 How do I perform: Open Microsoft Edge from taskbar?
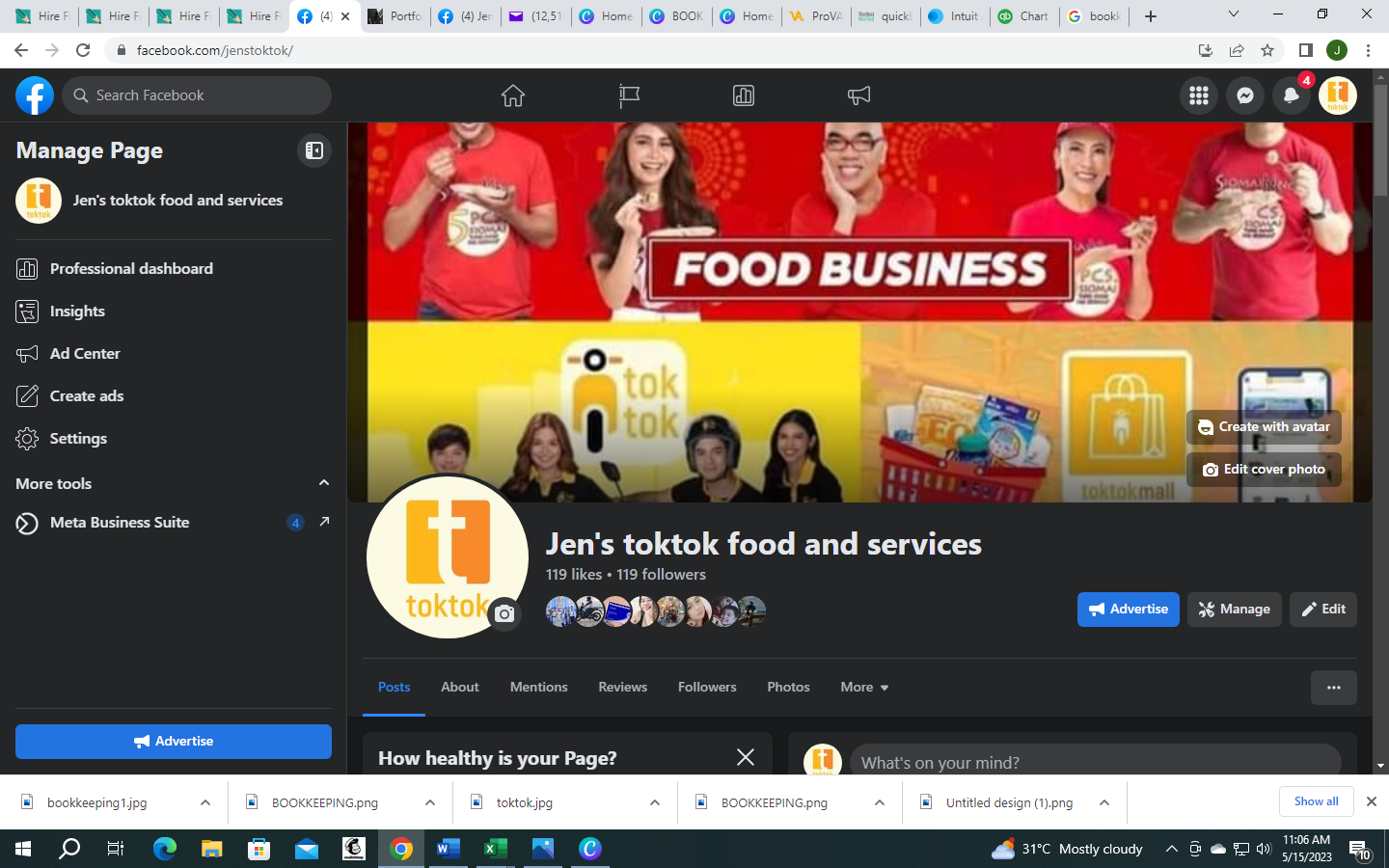tap(165, 849)
